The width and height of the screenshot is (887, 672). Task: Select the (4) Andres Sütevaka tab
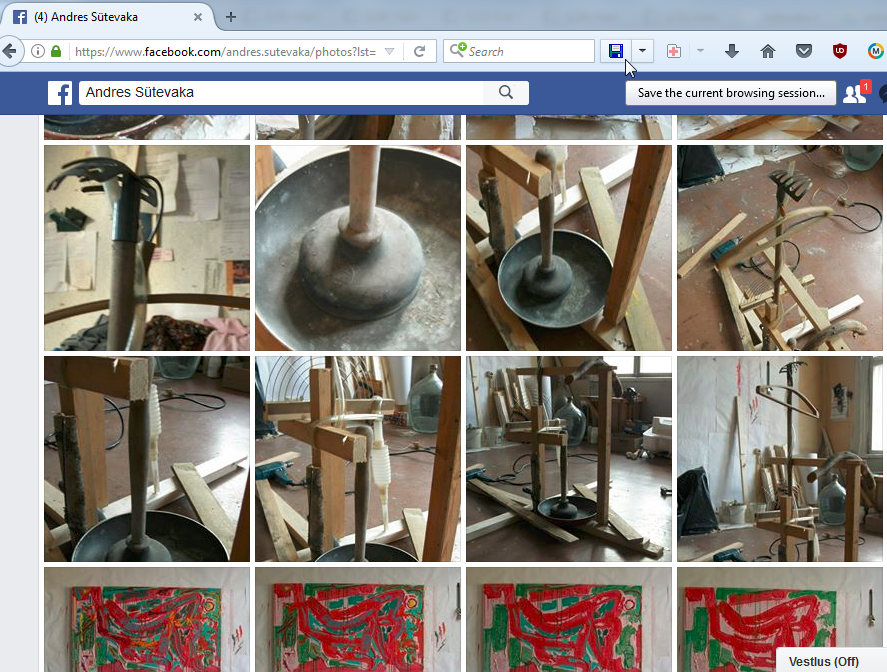click(x=107, y=17)
